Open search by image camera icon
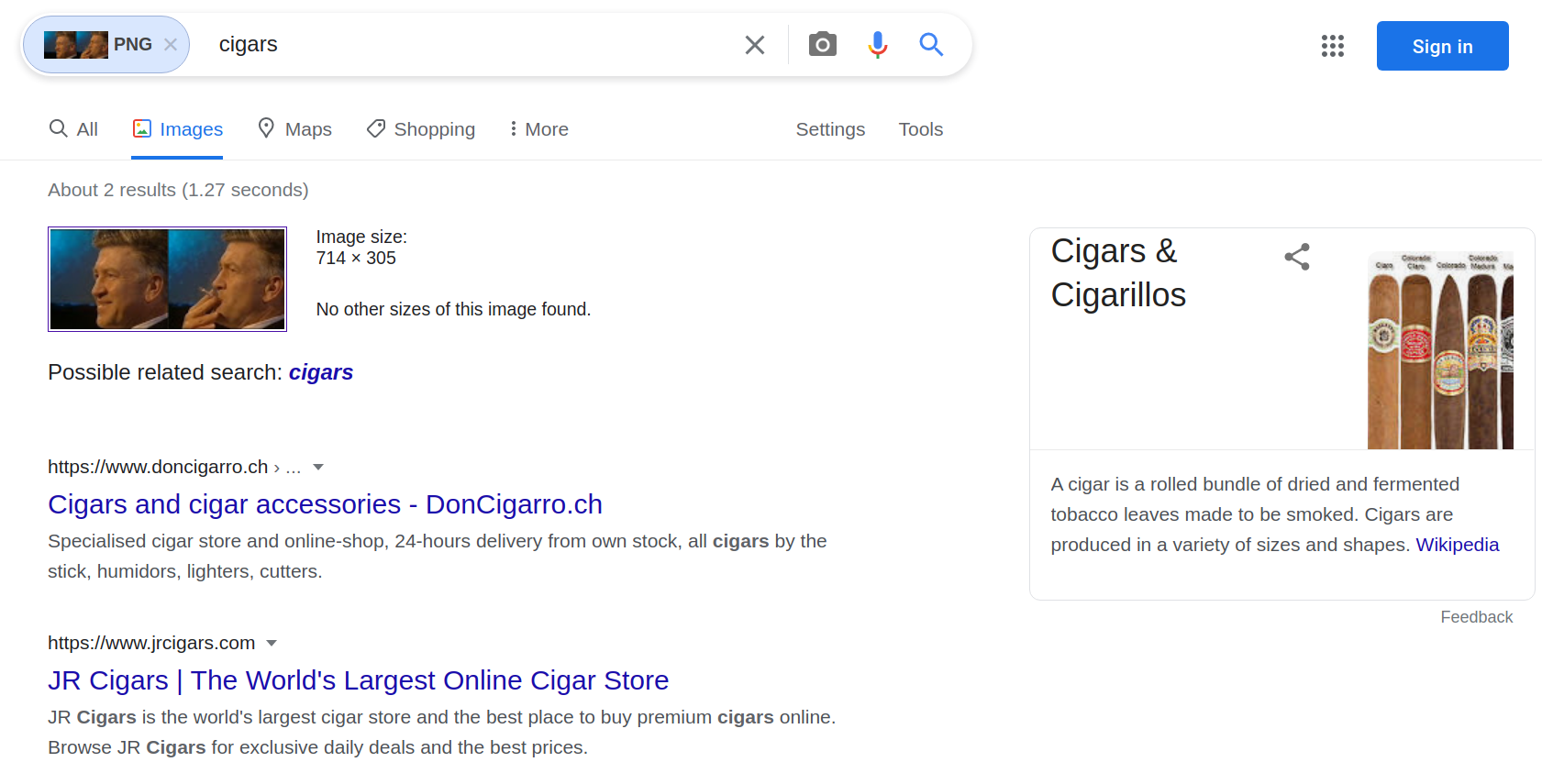This screenshot has width=1542, height=784. 823,44
